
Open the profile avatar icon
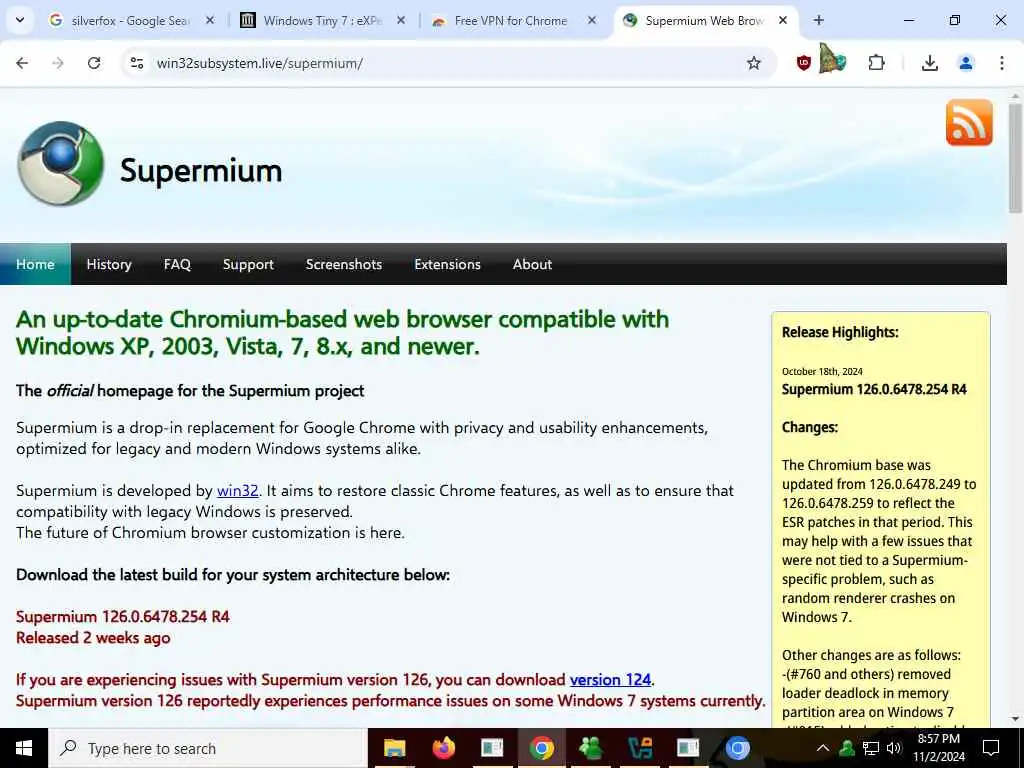click(966, 63)
